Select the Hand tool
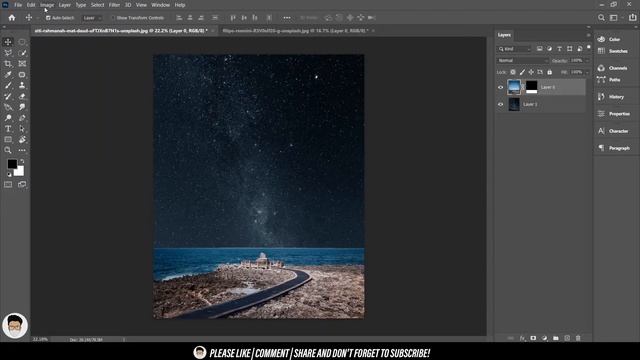 click(22, 140)
